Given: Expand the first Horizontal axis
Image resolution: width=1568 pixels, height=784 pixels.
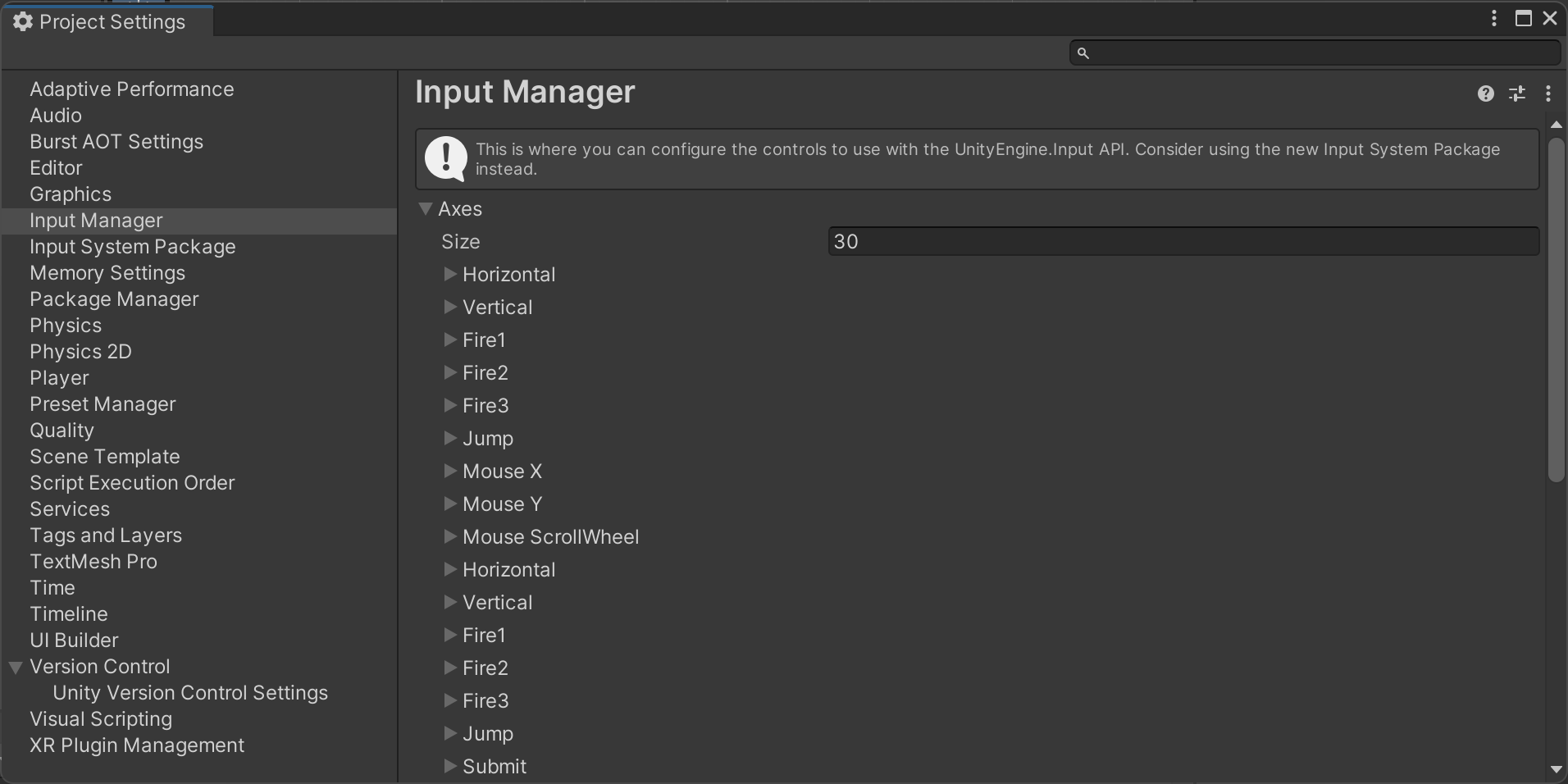Looking at the screenshot, I should pyautogui.click(x=450, y=274).
